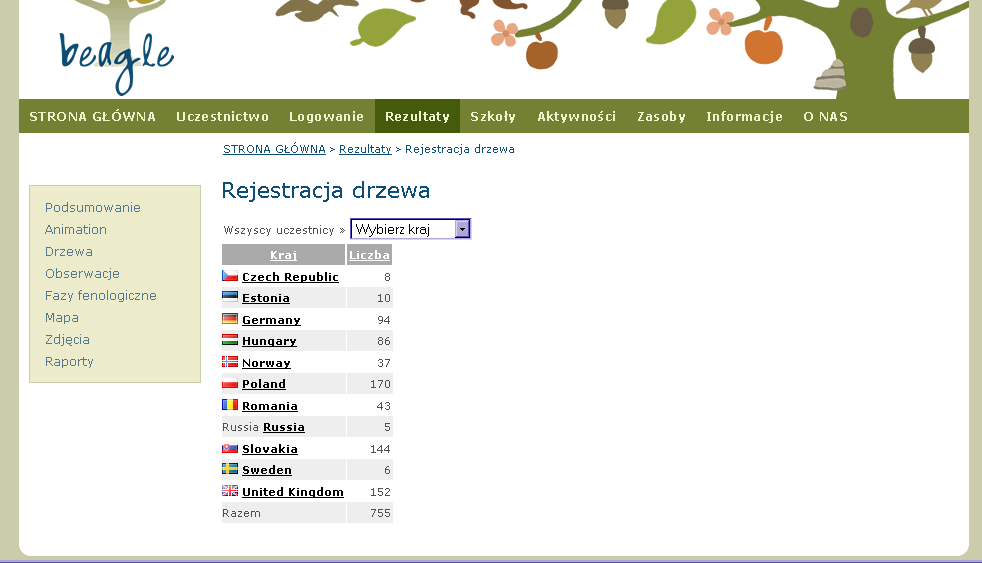Screen dimensions: 982x563
Task: Click STRONA GŁÓWNA breadcrumb link
Action: (x=274, y=149)
